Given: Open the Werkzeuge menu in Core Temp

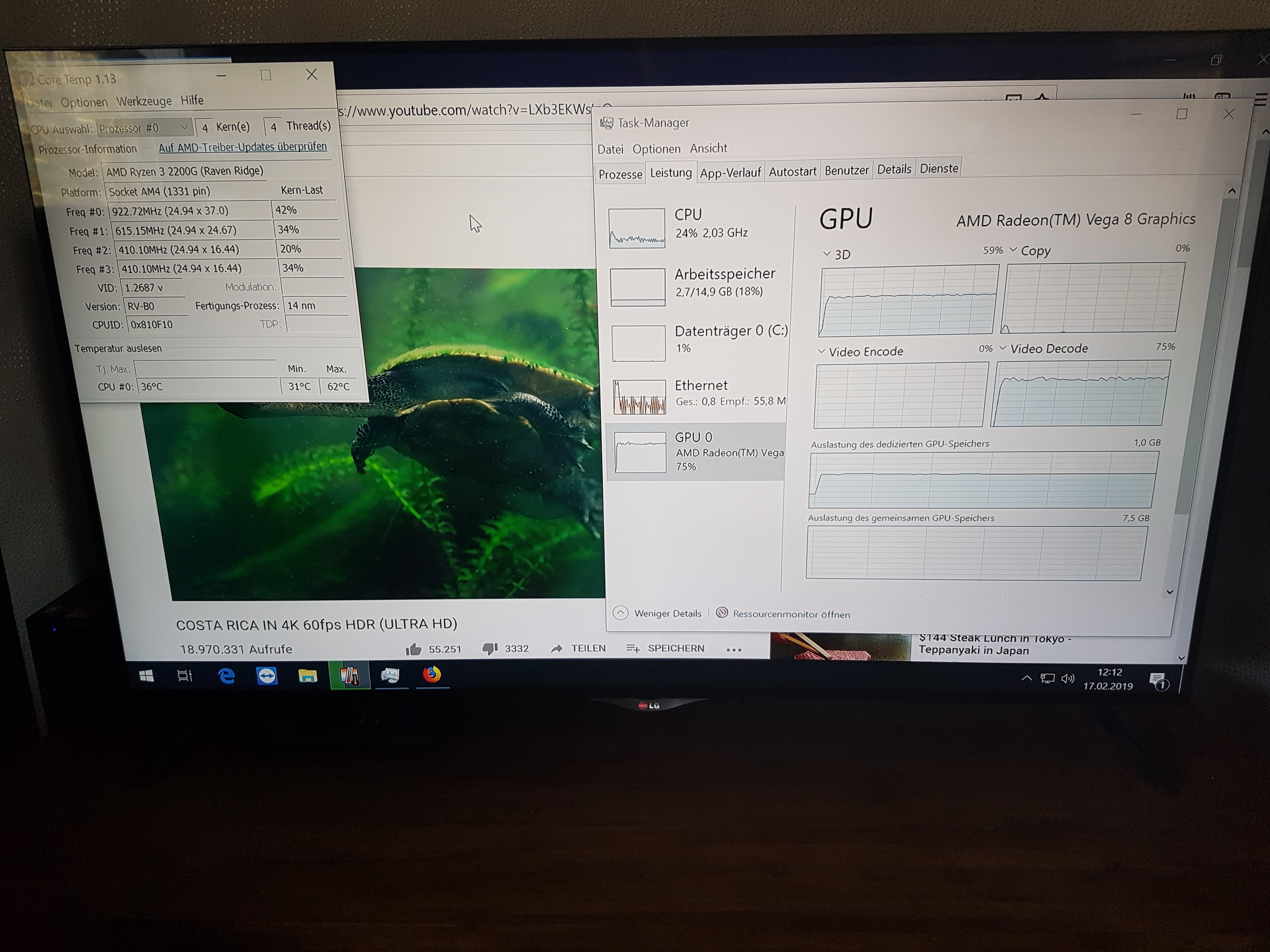Looking at the screenshot, I should click(144, 101).
